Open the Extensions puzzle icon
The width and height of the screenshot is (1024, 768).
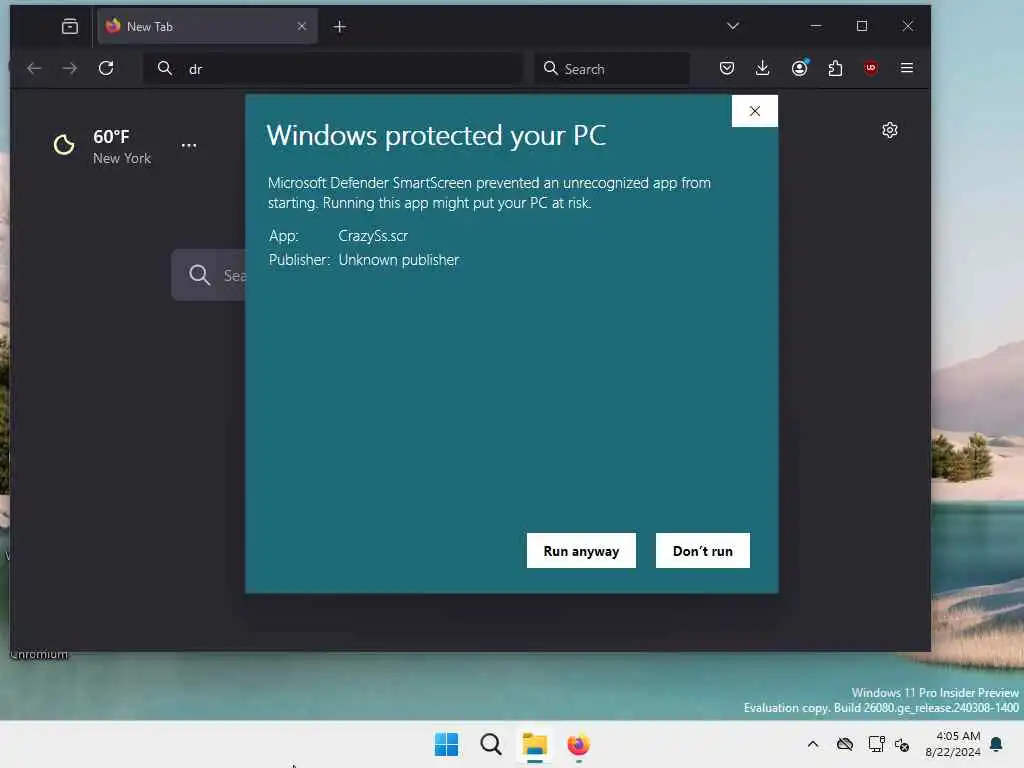[835, 68]
